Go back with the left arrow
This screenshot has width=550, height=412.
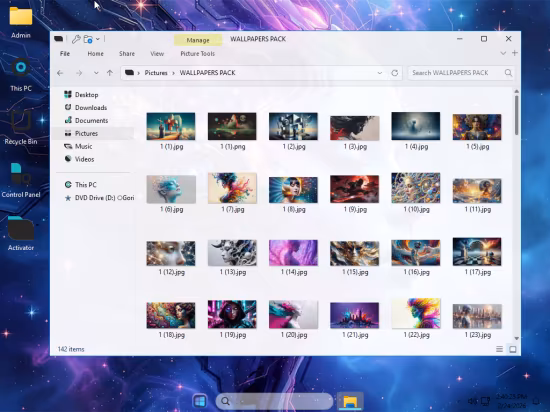(60, 73)
